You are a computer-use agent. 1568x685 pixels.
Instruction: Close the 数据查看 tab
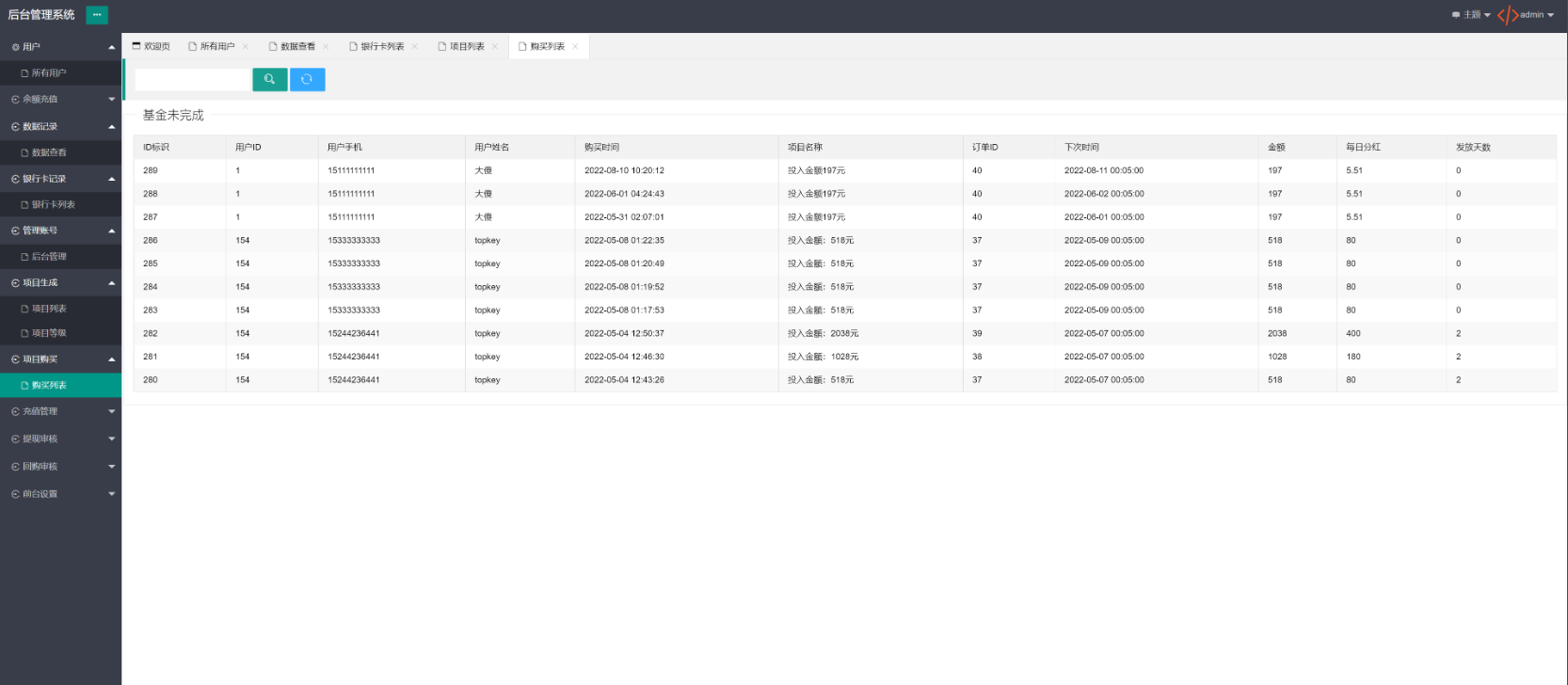pos(327,47)
